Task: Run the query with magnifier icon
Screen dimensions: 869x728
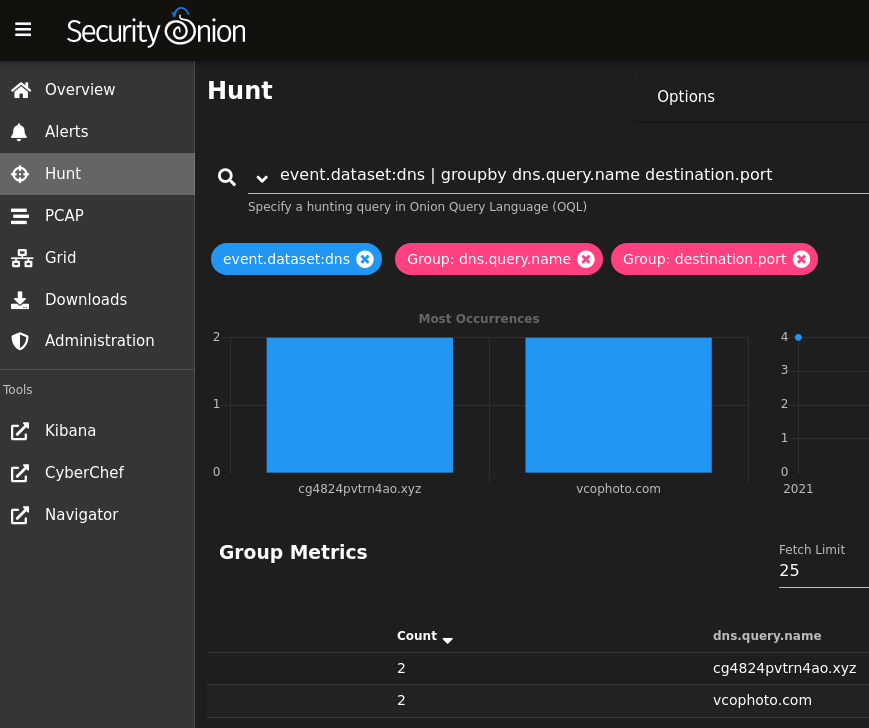Action: click(227, 177)
